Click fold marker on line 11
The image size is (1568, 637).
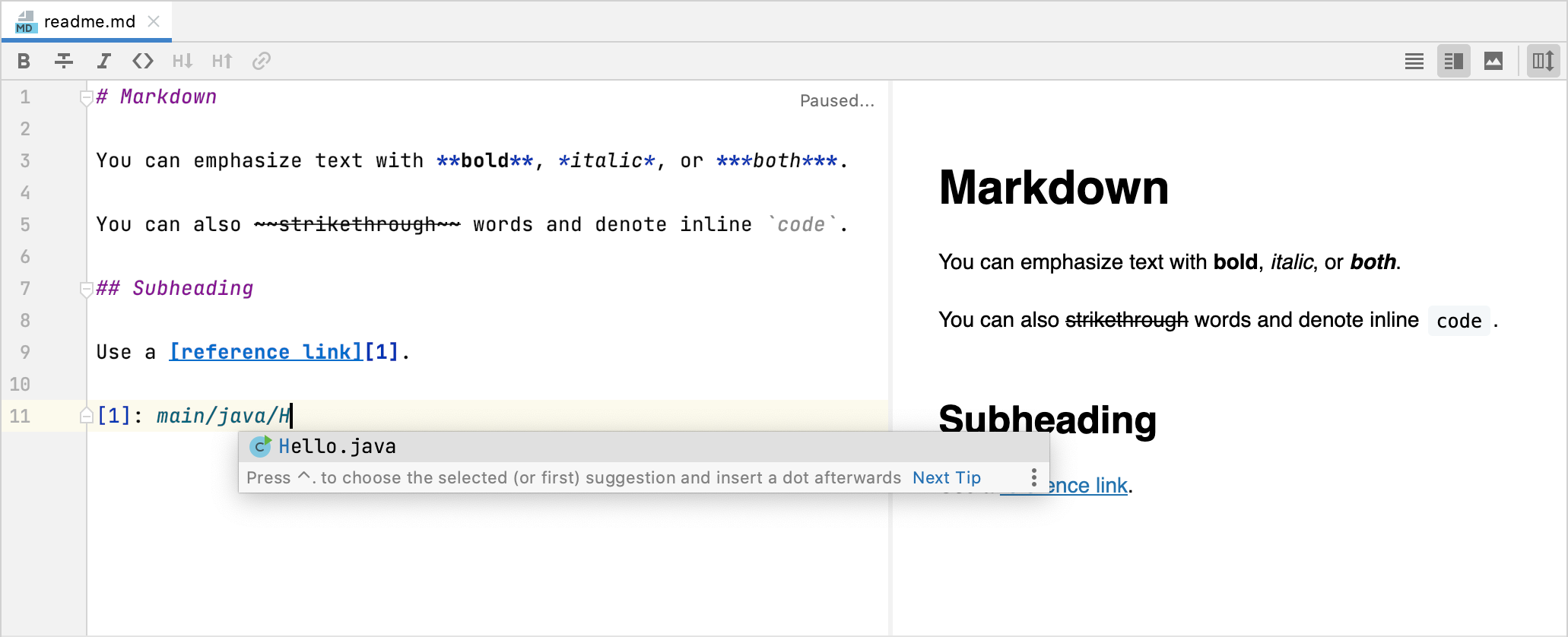click(86, 416)
